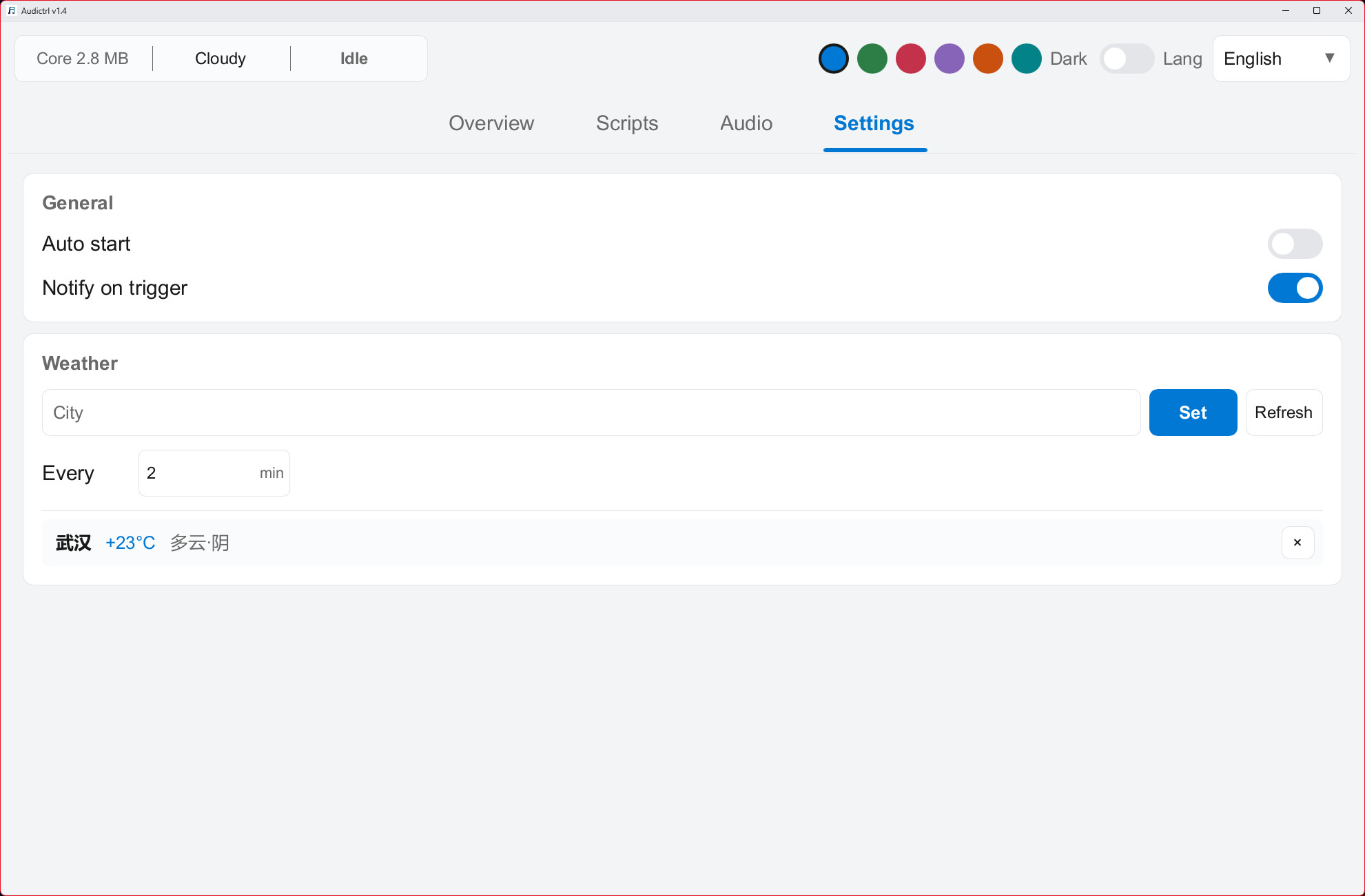Enable the Auto start toggle
The image size is (1365, 896).
coord(1295,244)
